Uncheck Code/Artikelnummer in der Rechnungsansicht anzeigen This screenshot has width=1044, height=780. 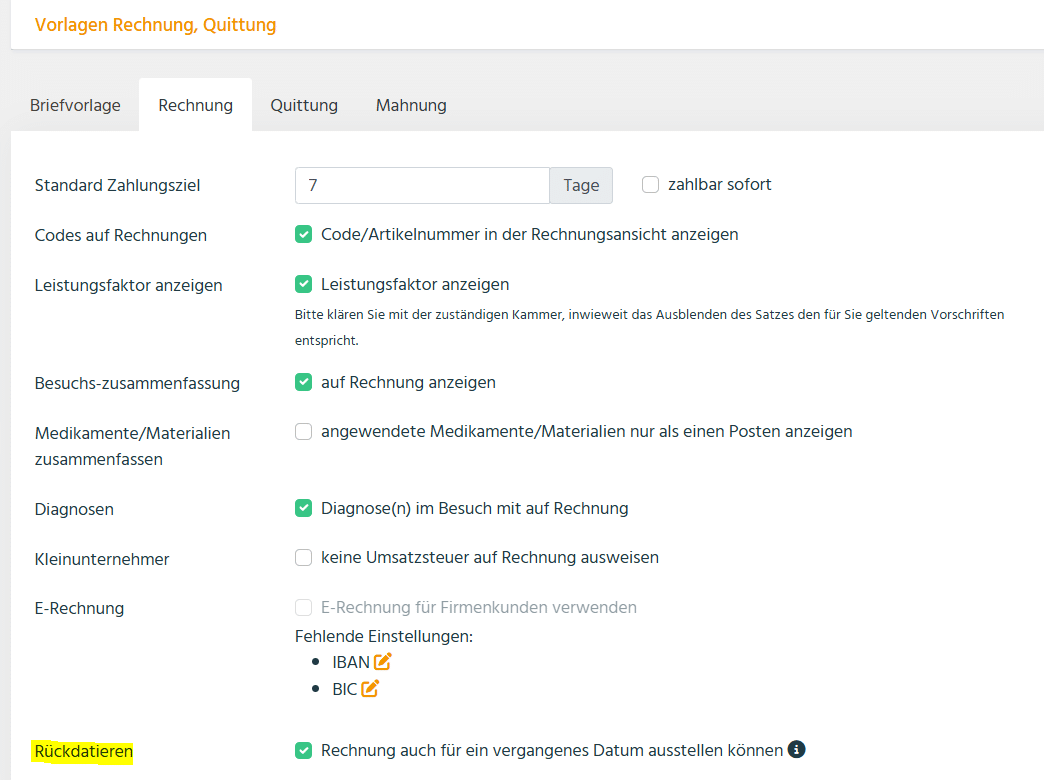[304, 234]
